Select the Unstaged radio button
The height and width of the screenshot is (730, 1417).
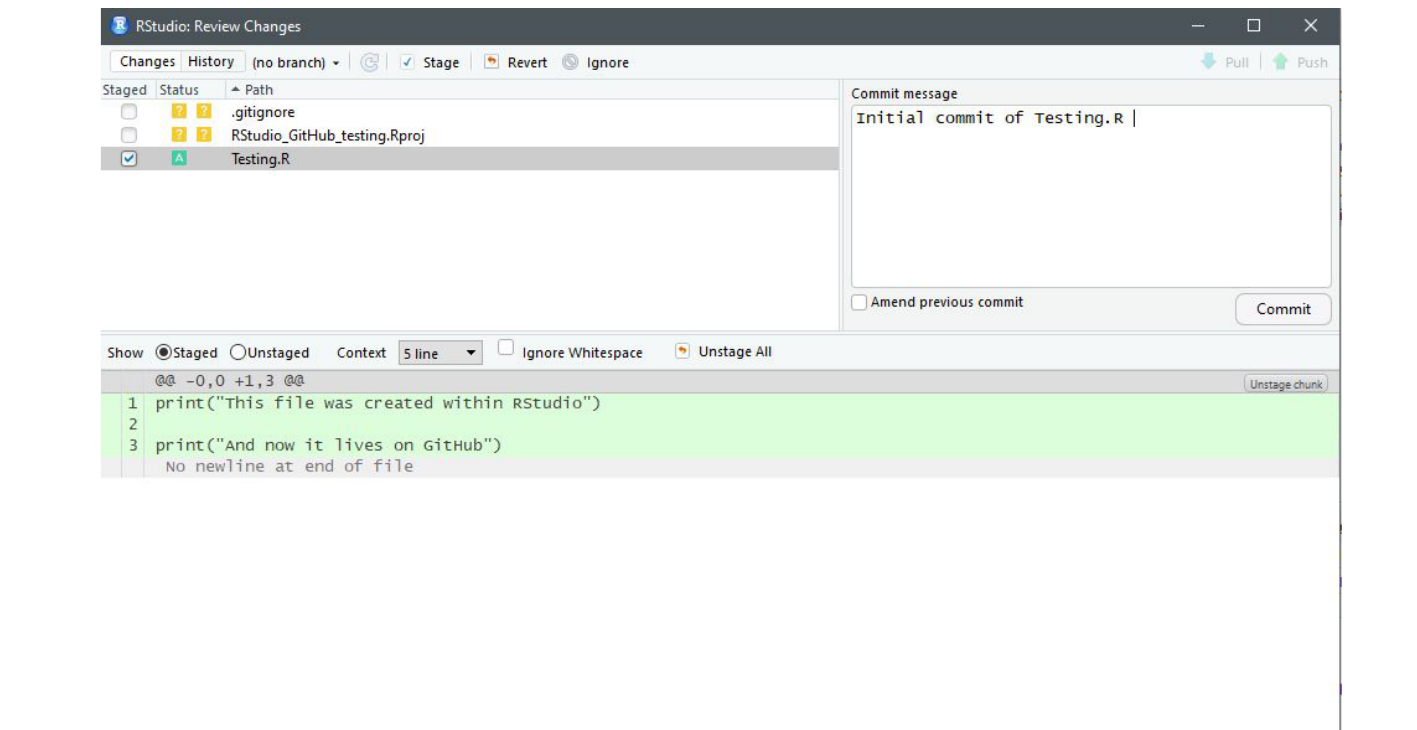(x=238, y=352)
